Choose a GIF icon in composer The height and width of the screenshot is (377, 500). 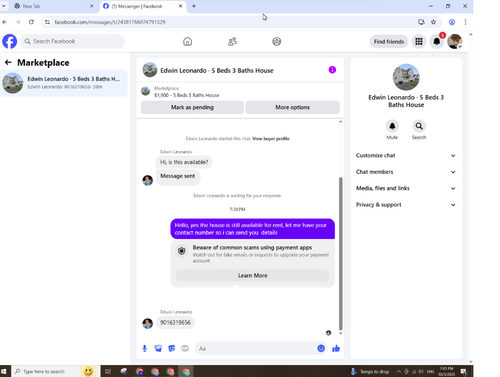(185, 348)
